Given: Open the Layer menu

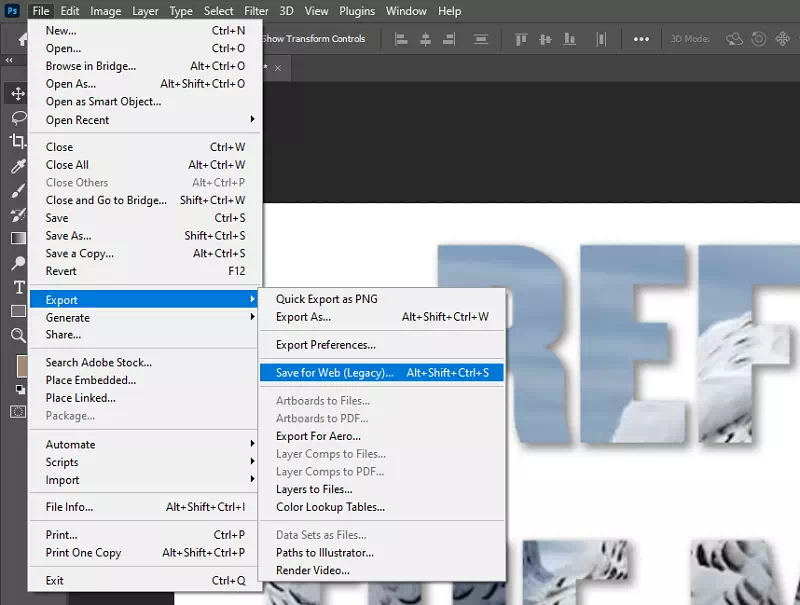Looking at the screenshot, I should (x=145, y=11).
